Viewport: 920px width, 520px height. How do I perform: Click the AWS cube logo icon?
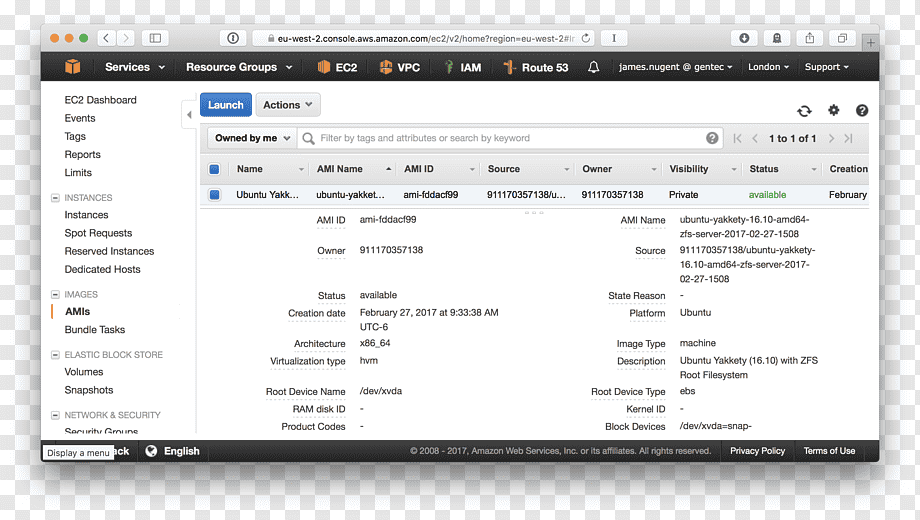[73, 67]
